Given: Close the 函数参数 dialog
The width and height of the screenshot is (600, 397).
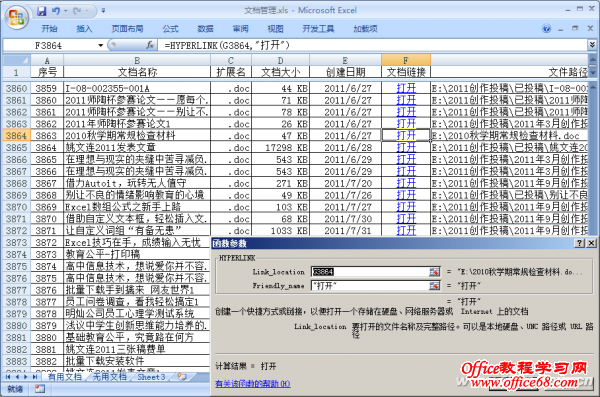Looking at the screenshot, I should pyautogui.click(x=591, y=243).
